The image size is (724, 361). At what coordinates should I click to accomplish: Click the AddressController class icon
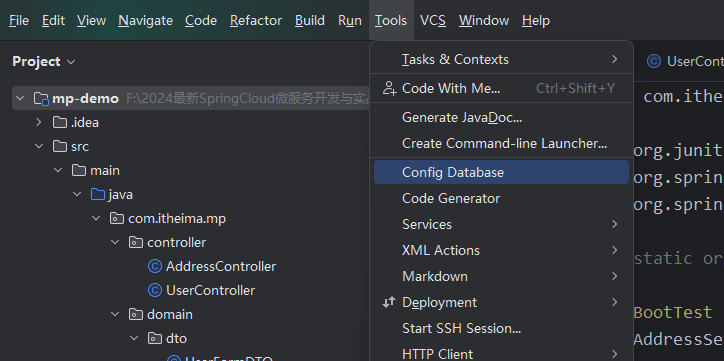point(155,266)
